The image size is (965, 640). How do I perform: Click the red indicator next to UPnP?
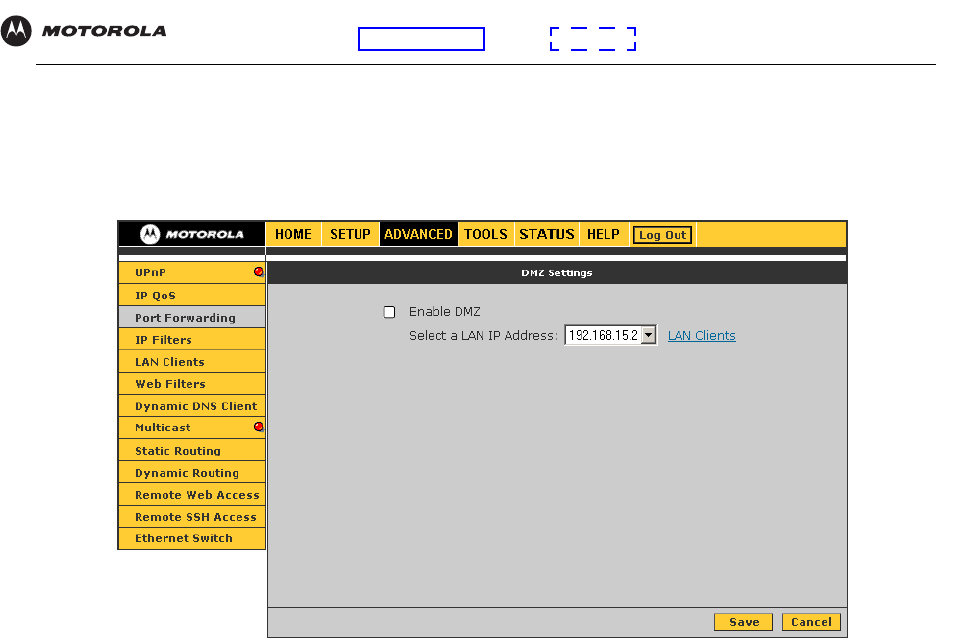[258, 272]
